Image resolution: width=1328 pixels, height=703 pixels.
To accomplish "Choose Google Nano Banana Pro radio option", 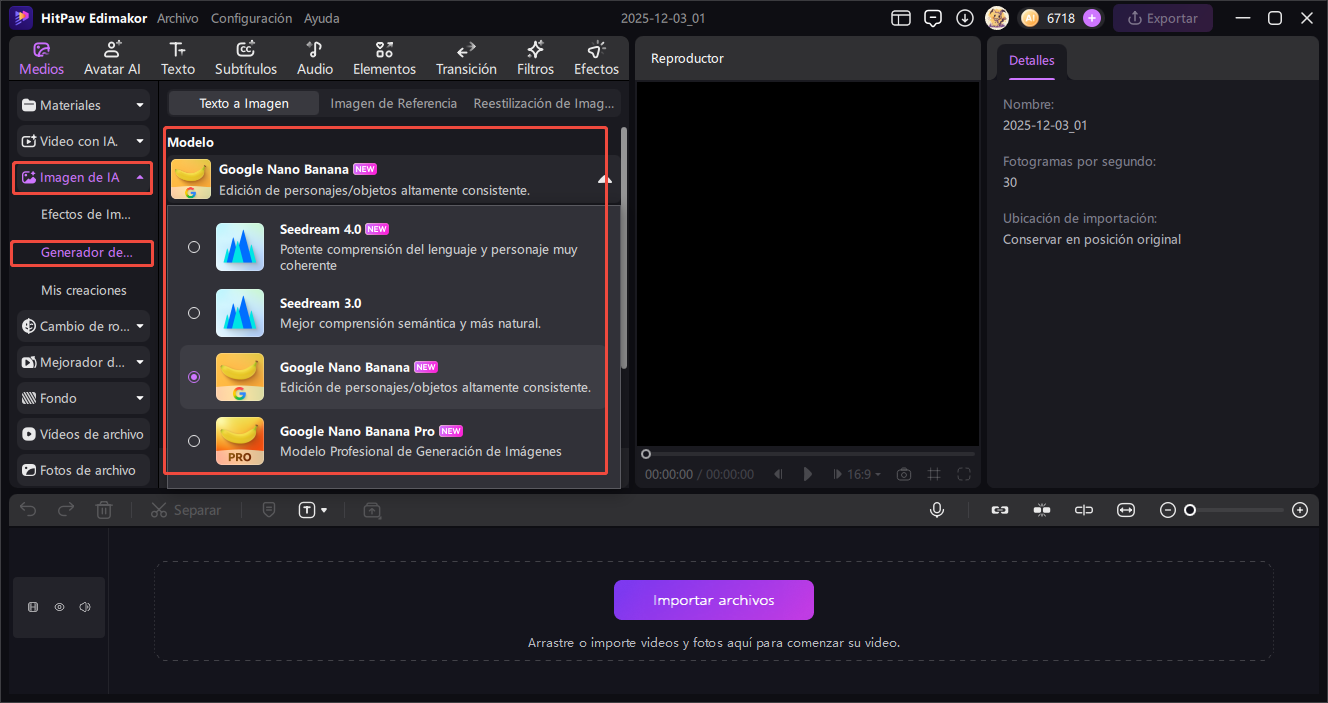I will (194, 441).
